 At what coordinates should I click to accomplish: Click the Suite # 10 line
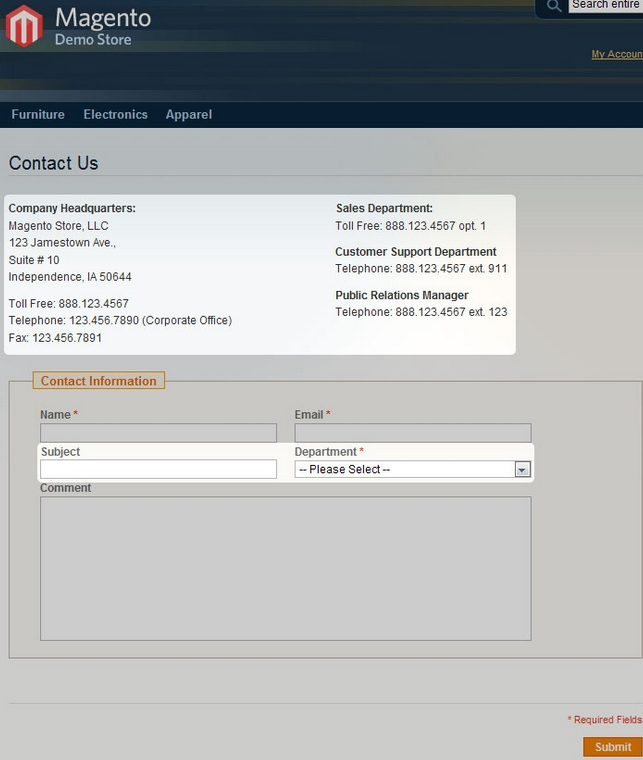[34, 260]
